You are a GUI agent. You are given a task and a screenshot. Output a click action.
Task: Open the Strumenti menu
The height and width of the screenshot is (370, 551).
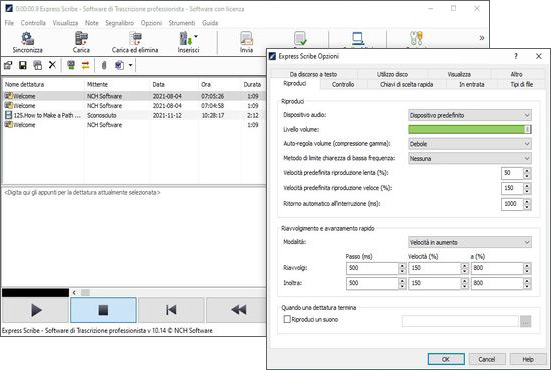click(182, 23)
